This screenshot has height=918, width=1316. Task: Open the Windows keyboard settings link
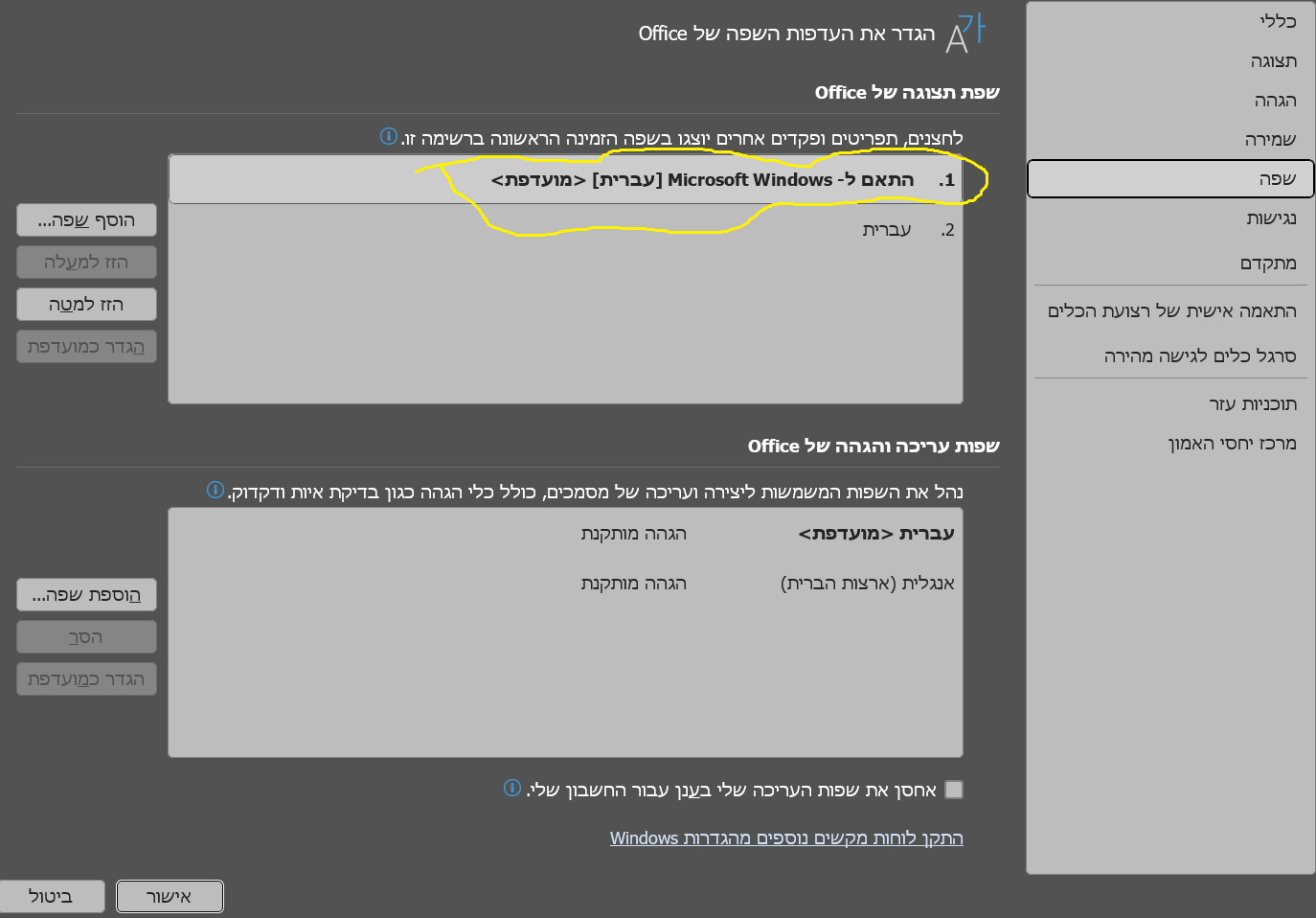pyautogui.click(x=786, y=838)
